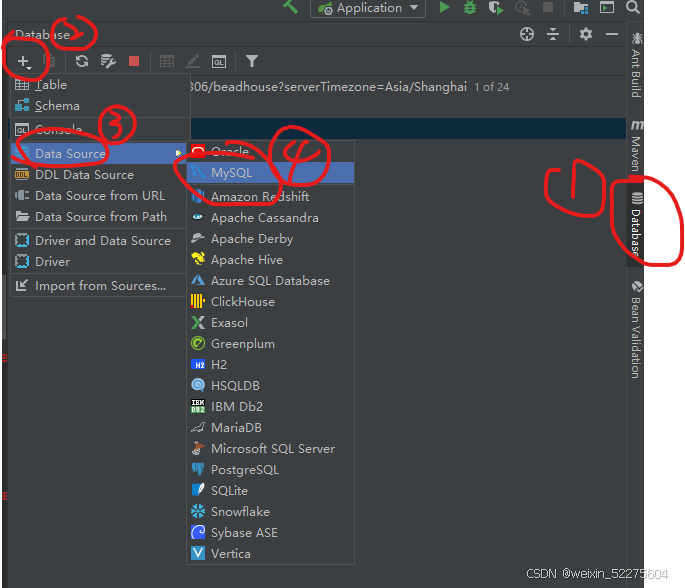Click the table editor grid toolbar icon
The width and height of the screenshot is (685, 588).
tap(167, 61)
